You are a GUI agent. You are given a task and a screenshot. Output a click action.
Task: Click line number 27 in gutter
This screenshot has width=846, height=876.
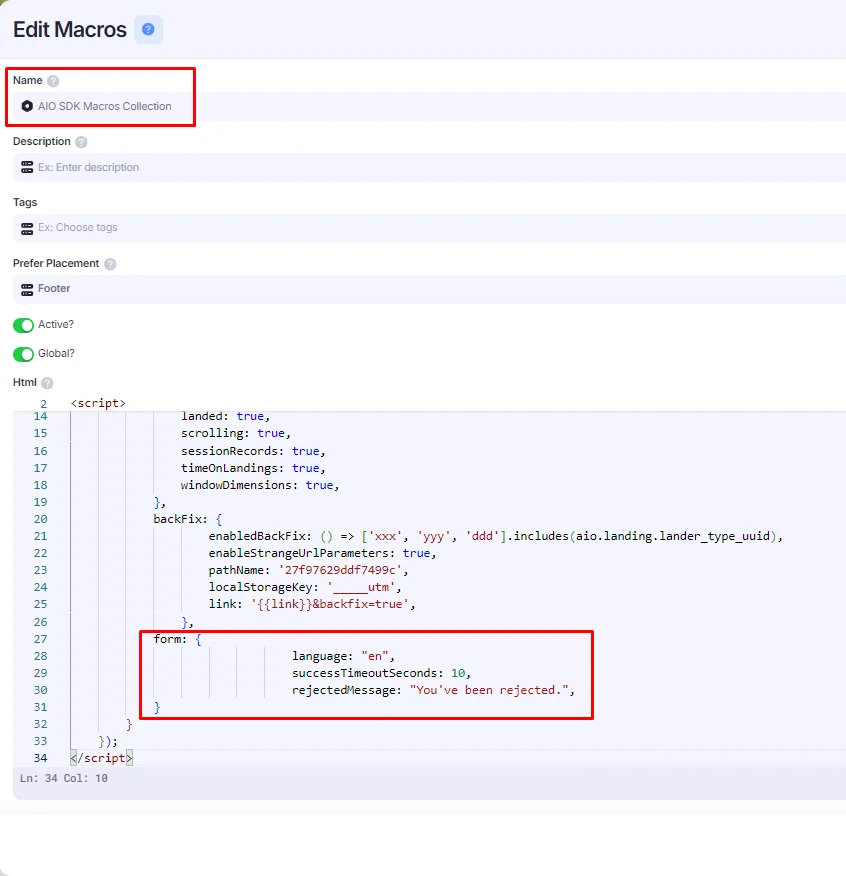(x=40, y=639)
